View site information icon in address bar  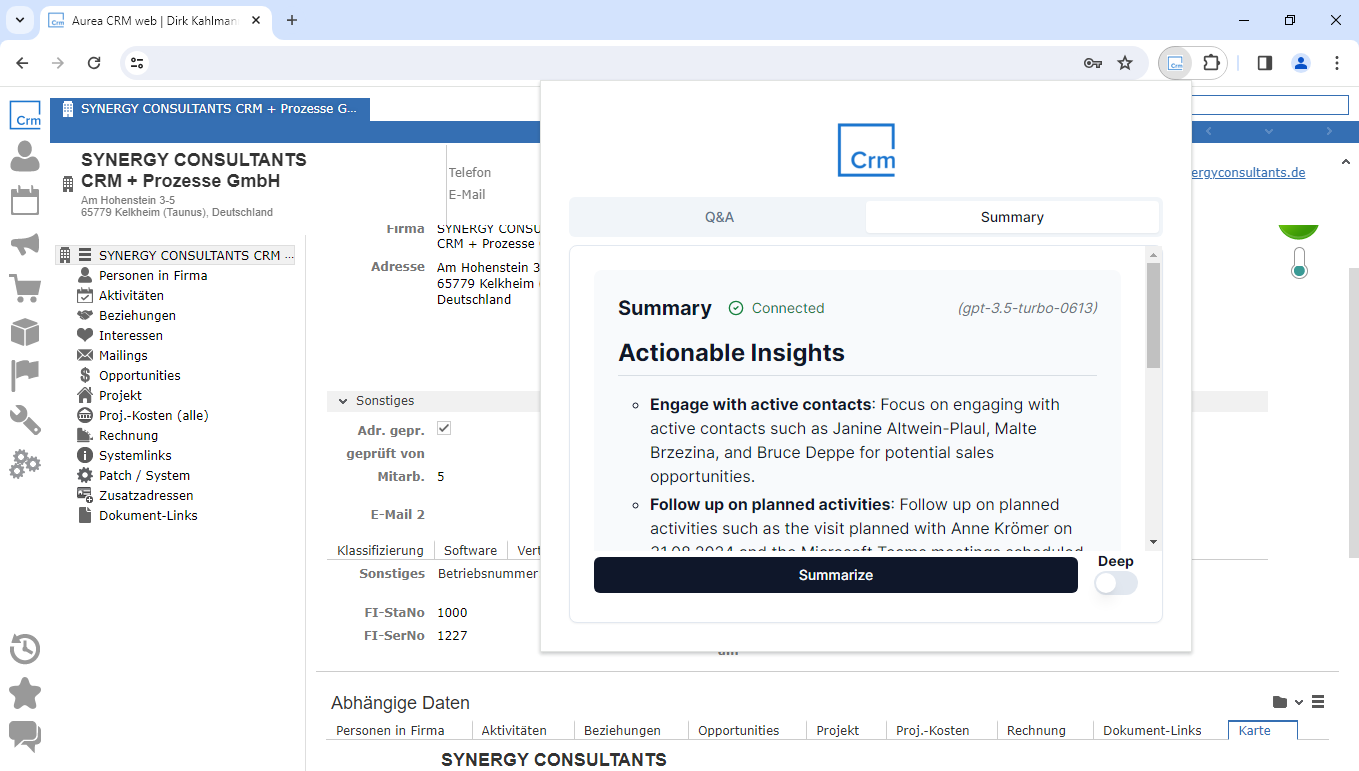138,63
